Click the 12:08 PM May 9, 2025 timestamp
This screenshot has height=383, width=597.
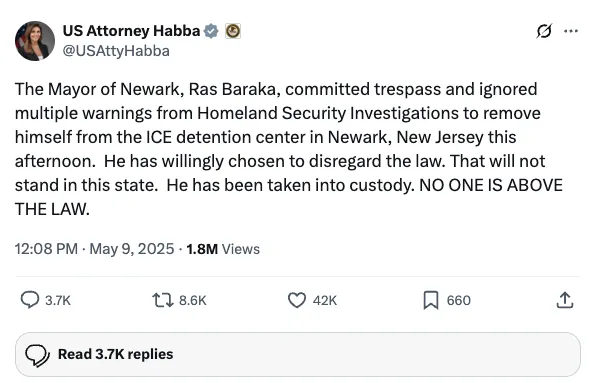click(94, 249)
